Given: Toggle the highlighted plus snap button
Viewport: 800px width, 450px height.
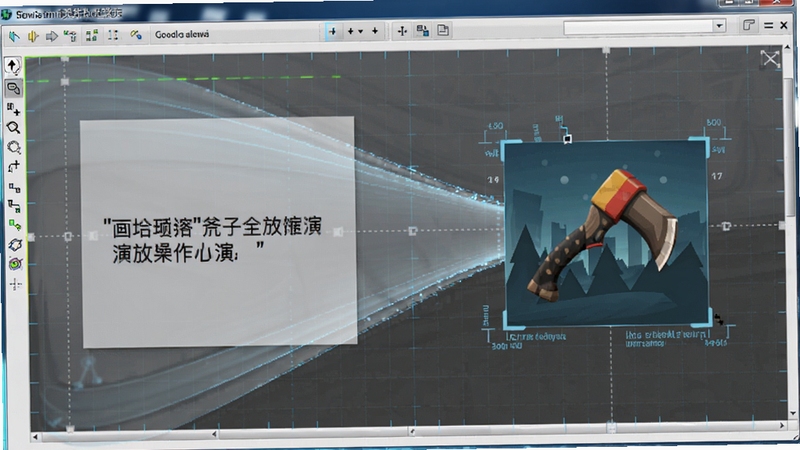Looking at the screenshot, I should tap(333, 32).
